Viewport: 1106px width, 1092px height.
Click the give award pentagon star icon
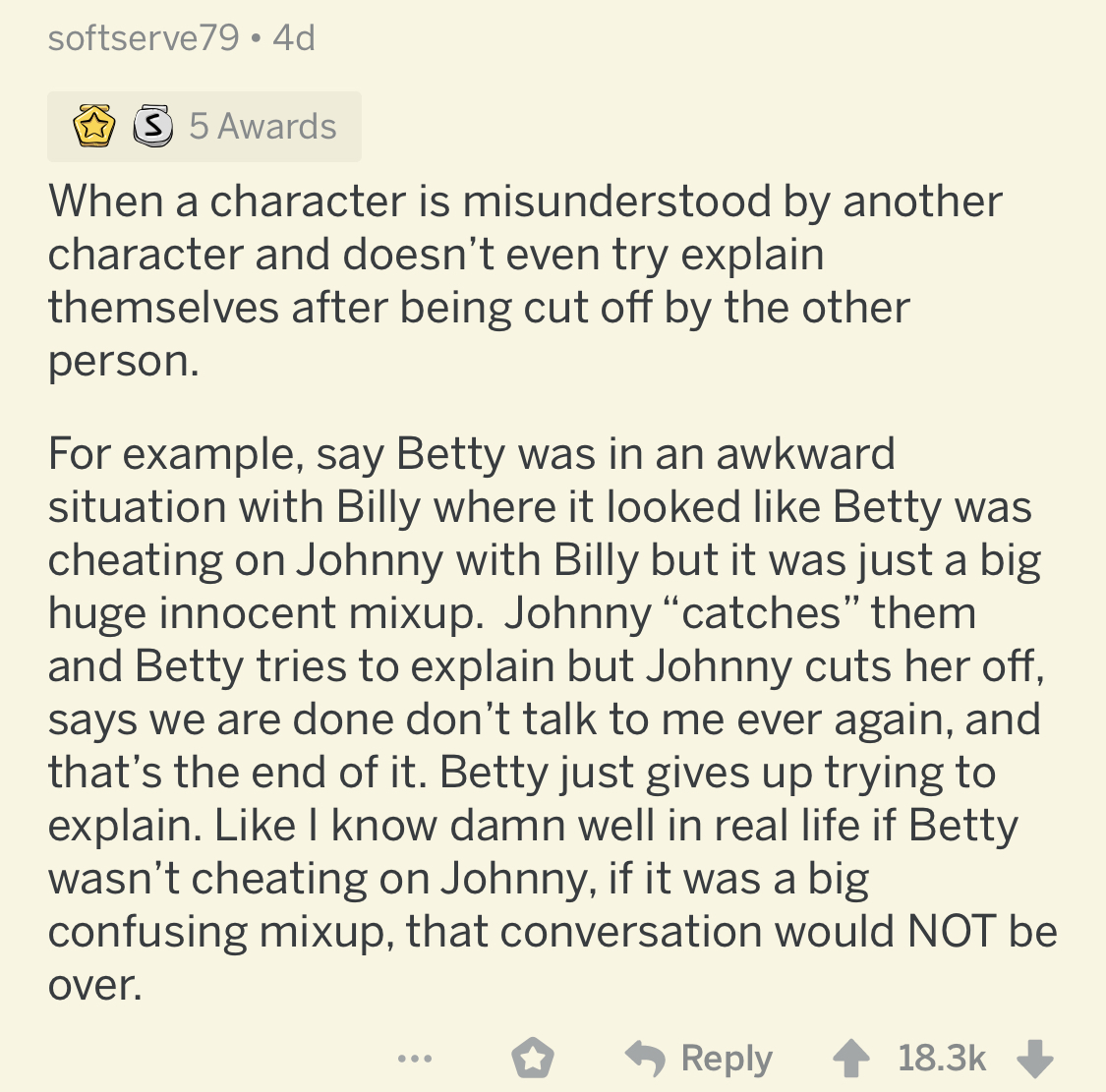[533, 1059]
